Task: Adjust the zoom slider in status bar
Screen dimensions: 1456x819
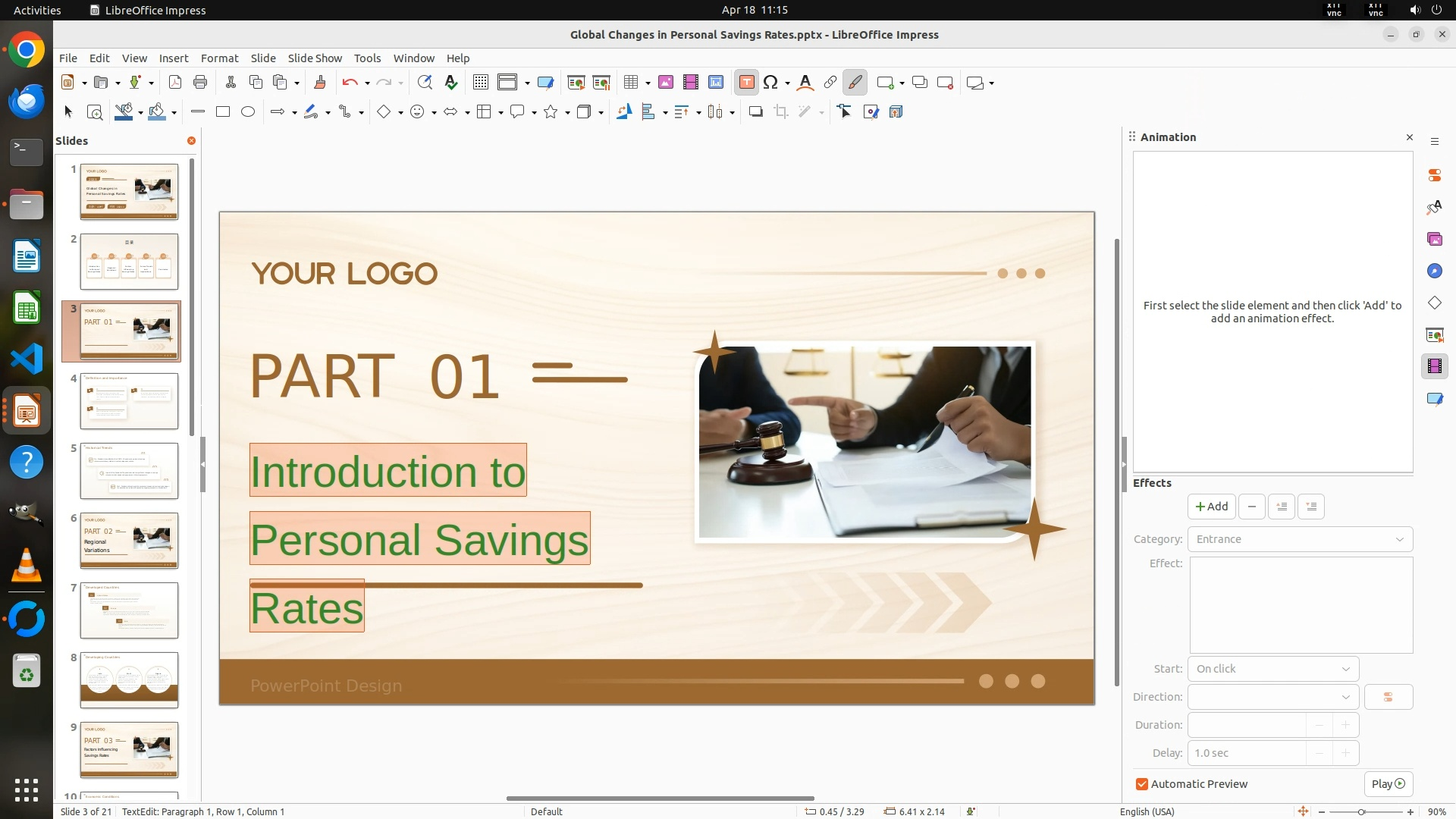Action: pyautogui.click(x=1361, y=812)
